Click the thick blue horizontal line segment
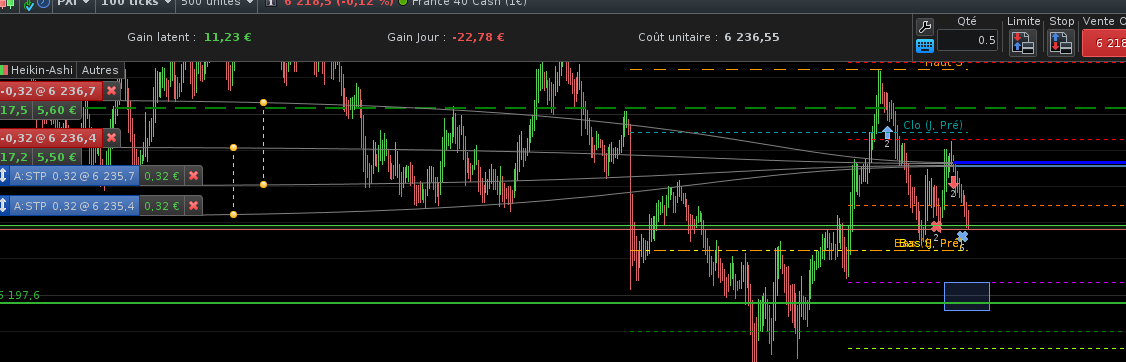 click(1039, 163)
